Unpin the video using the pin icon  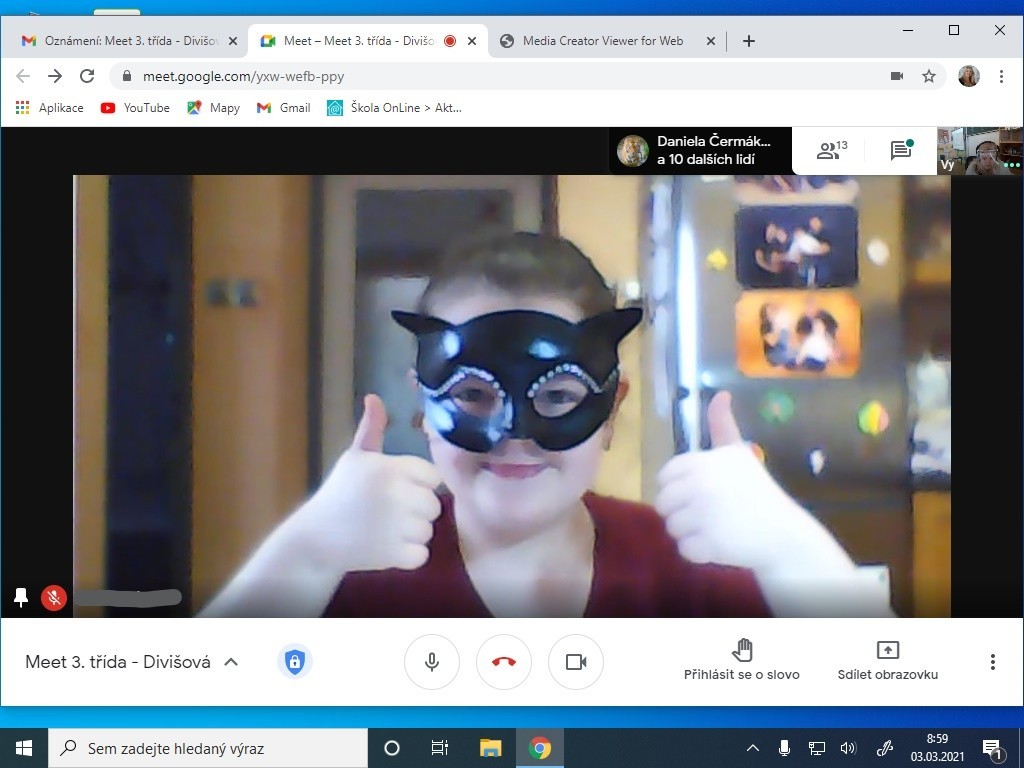[21, 597]
